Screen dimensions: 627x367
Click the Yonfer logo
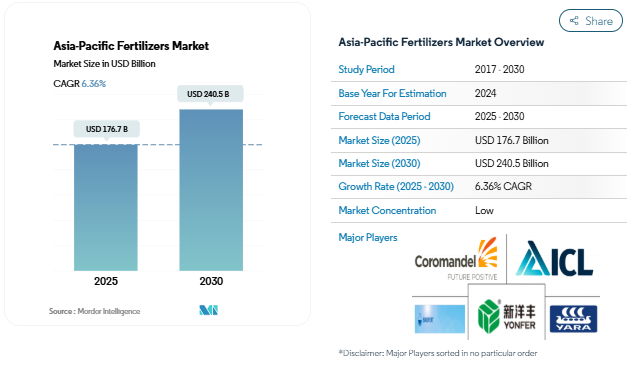point(507,316)
